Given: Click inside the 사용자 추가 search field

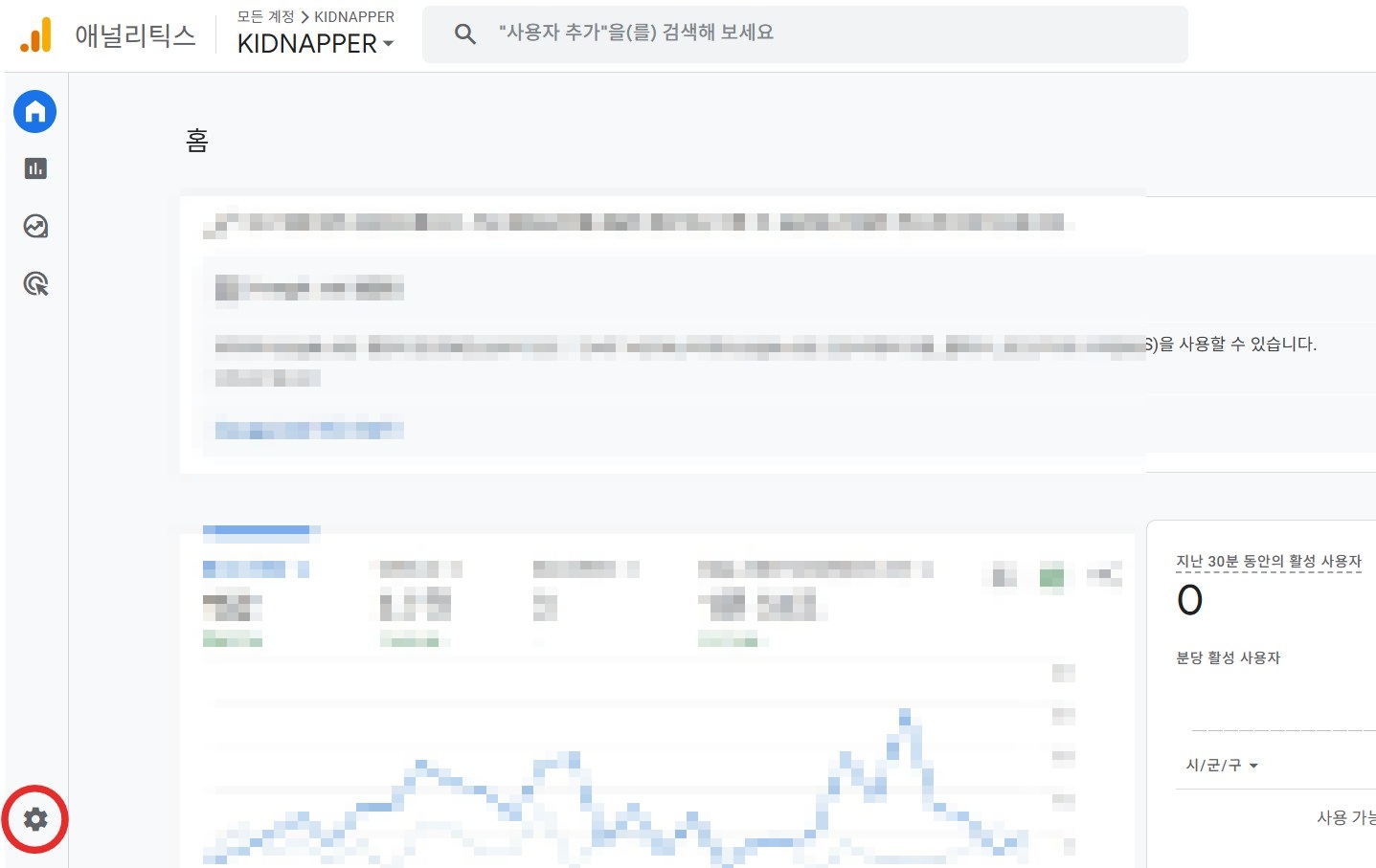Looking at the screenshot, I should [x=670, y=33].
